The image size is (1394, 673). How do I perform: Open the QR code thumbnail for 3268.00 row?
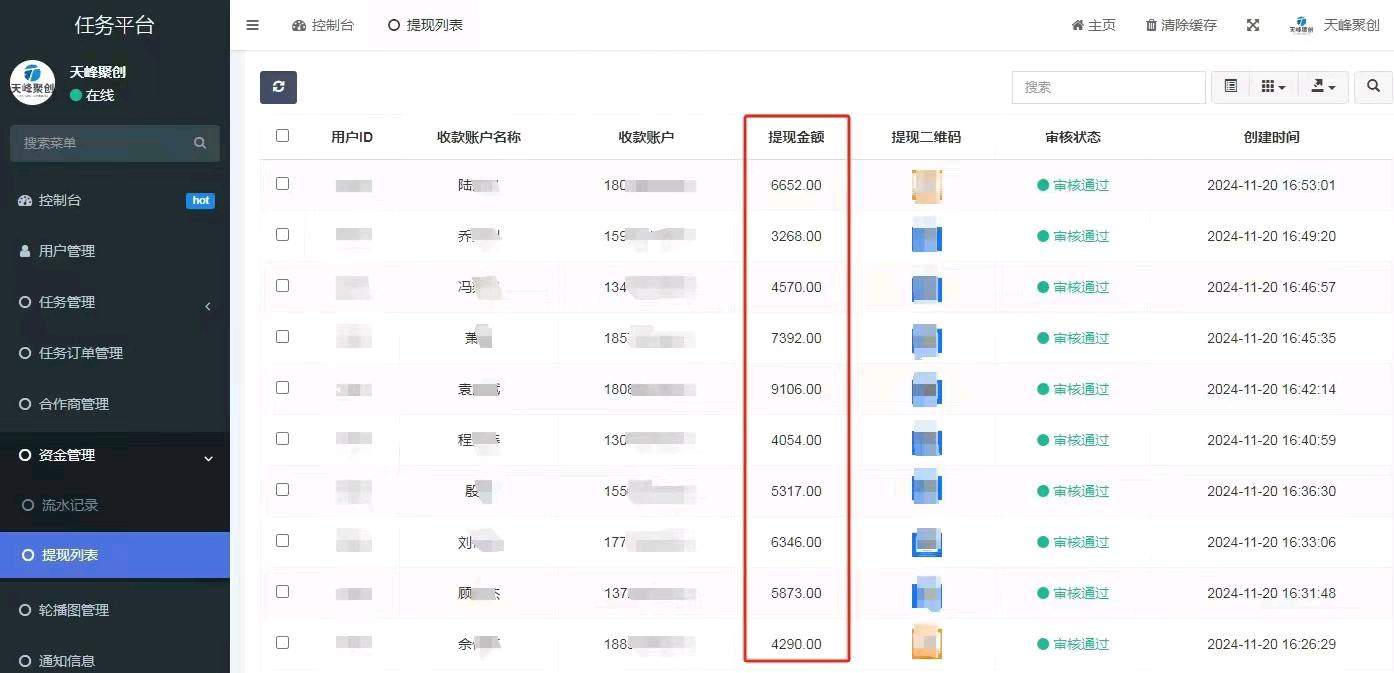point(927,237)
